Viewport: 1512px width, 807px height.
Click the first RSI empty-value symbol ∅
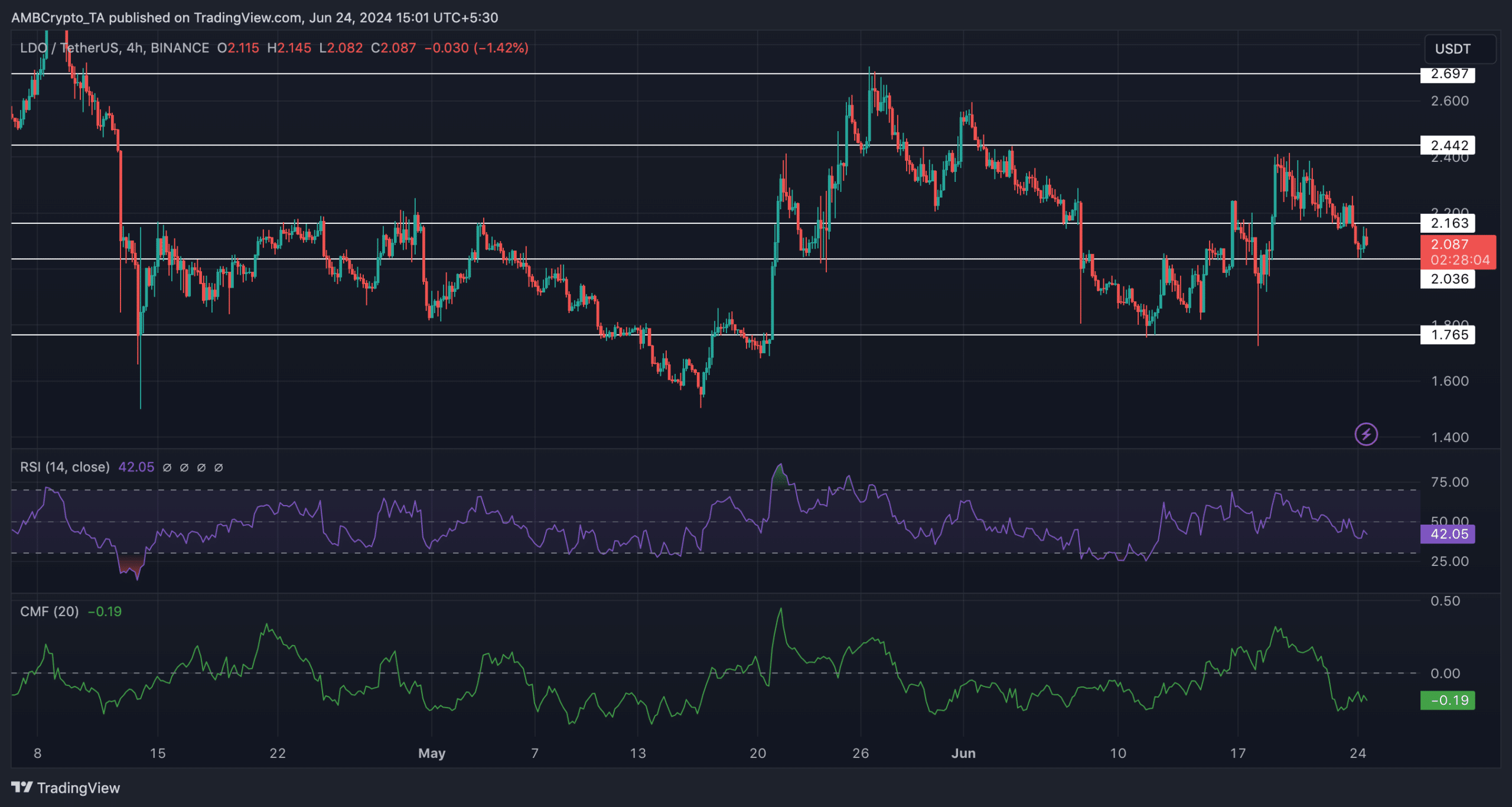[167, 468]
